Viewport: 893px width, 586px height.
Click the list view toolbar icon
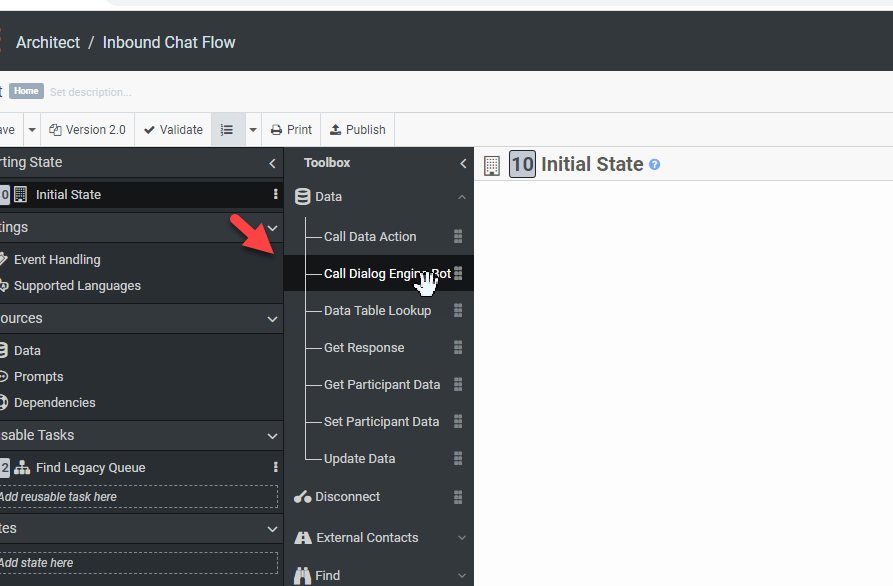tap(227, 130)
